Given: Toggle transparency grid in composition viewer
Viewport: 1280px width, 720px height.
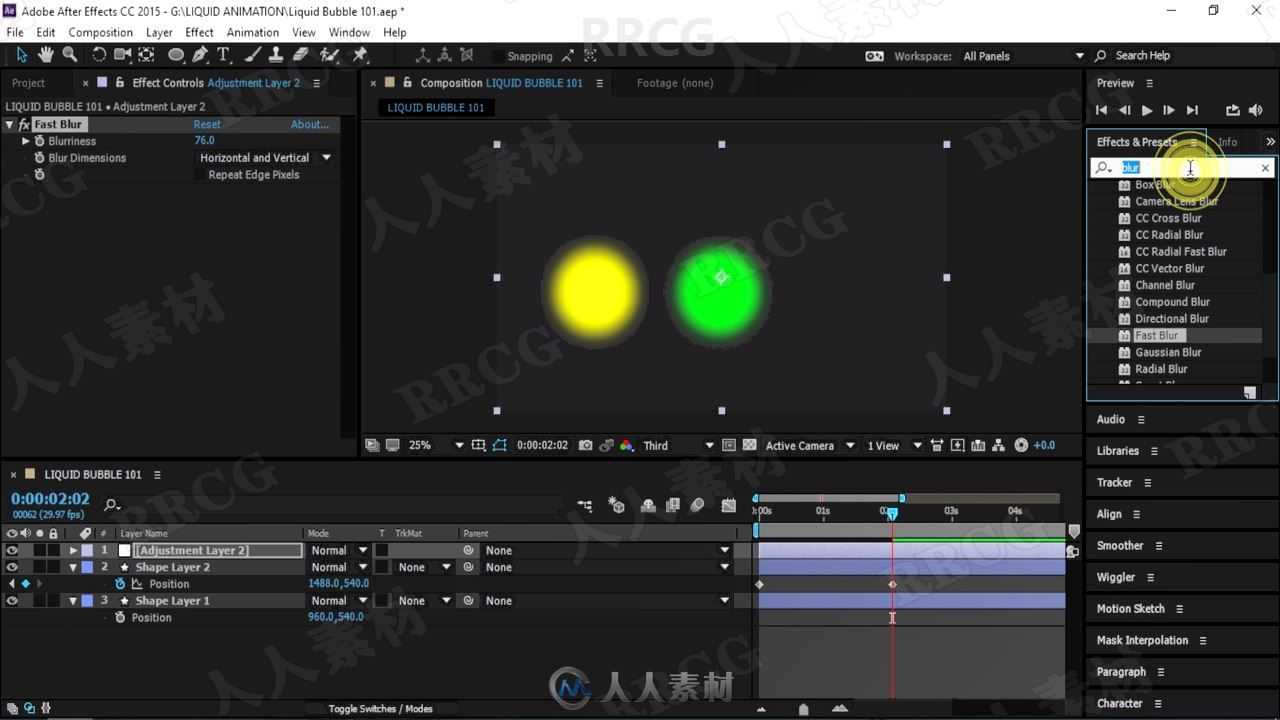Looking at the screenshot, I should coord(749,445).
